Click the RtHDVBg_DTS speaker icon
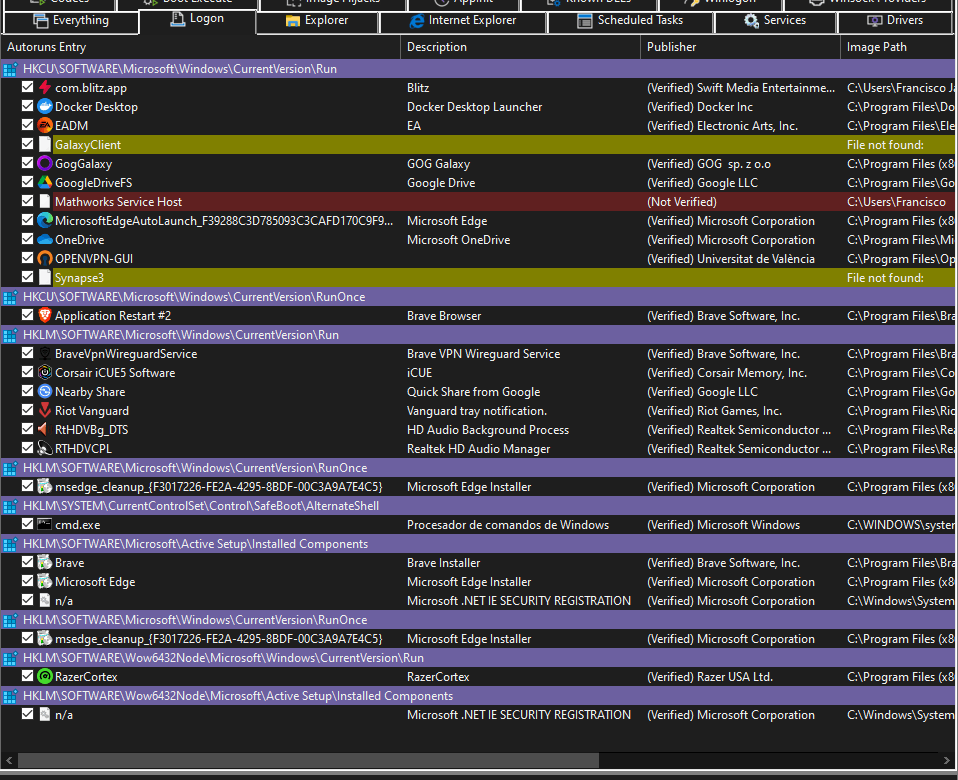 (x=45, y=429)
